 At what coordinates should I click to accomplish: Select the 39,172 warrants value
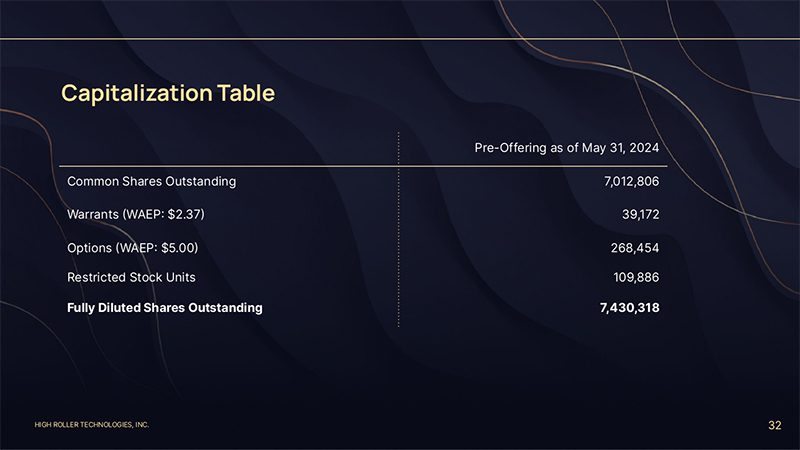(x=639, y=214)
